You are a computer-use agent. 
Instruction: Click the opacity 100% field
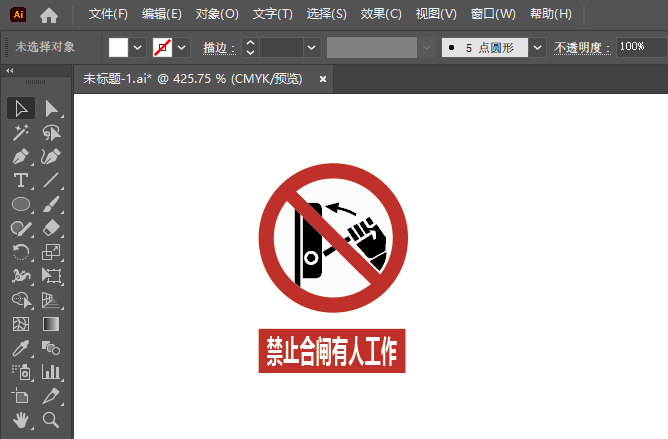(642, 47)
